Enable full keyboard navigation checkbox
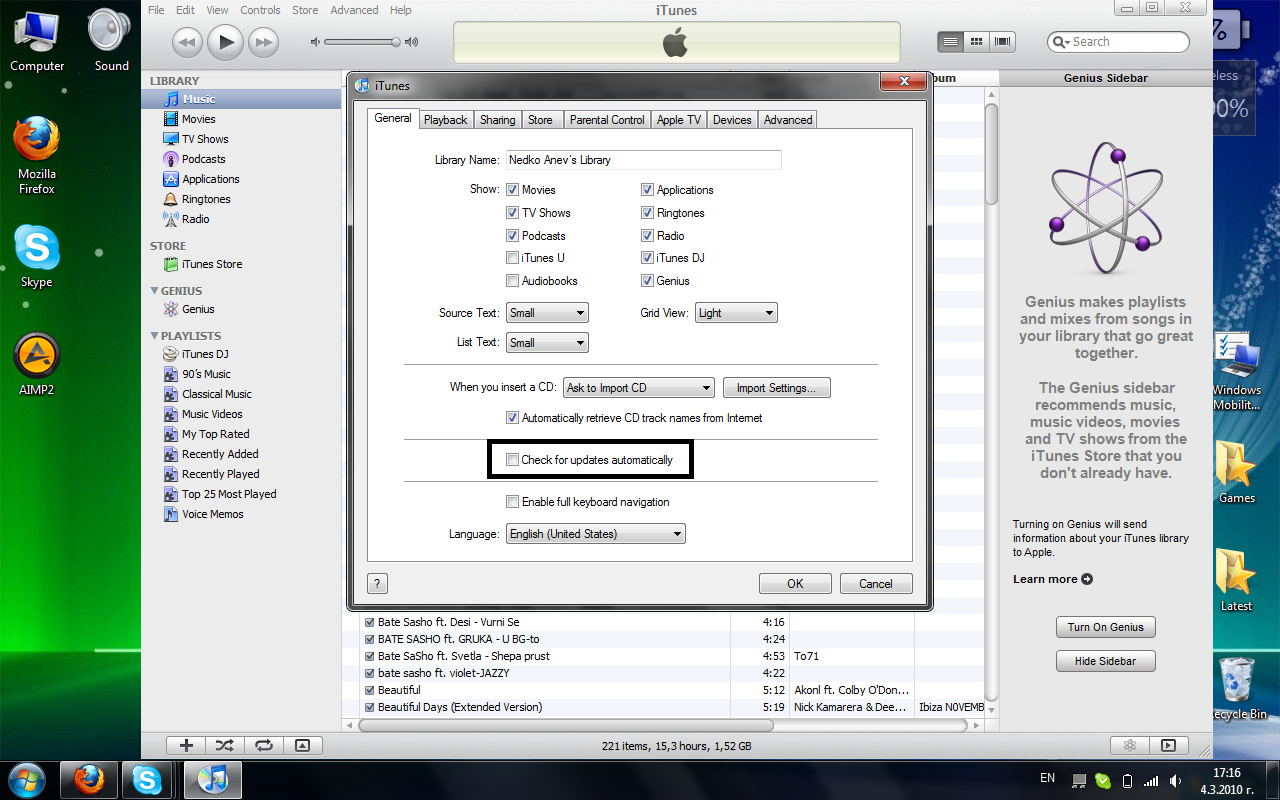 coord(513,502)
